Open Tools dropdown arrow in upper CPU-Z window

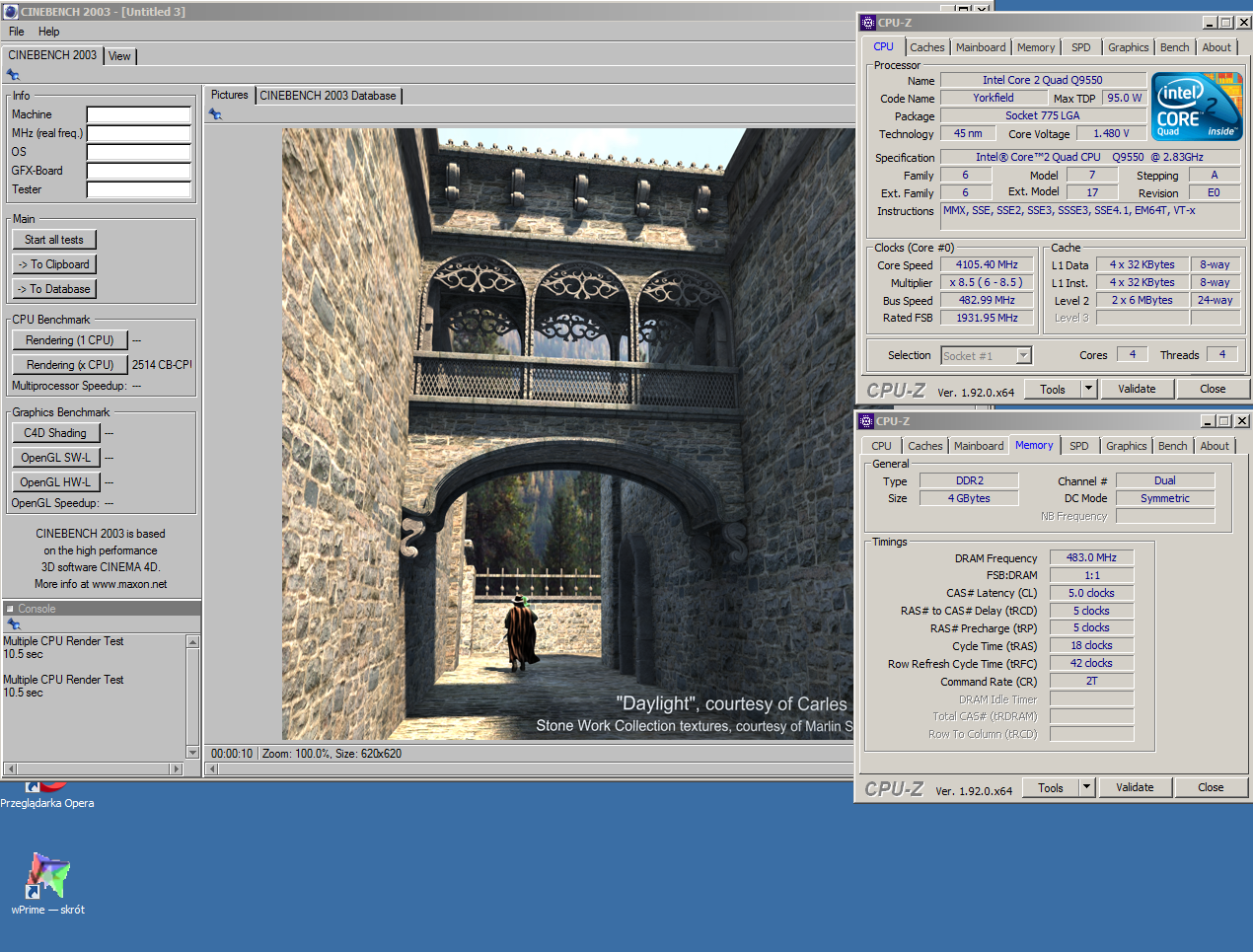tap(1089, 389)
